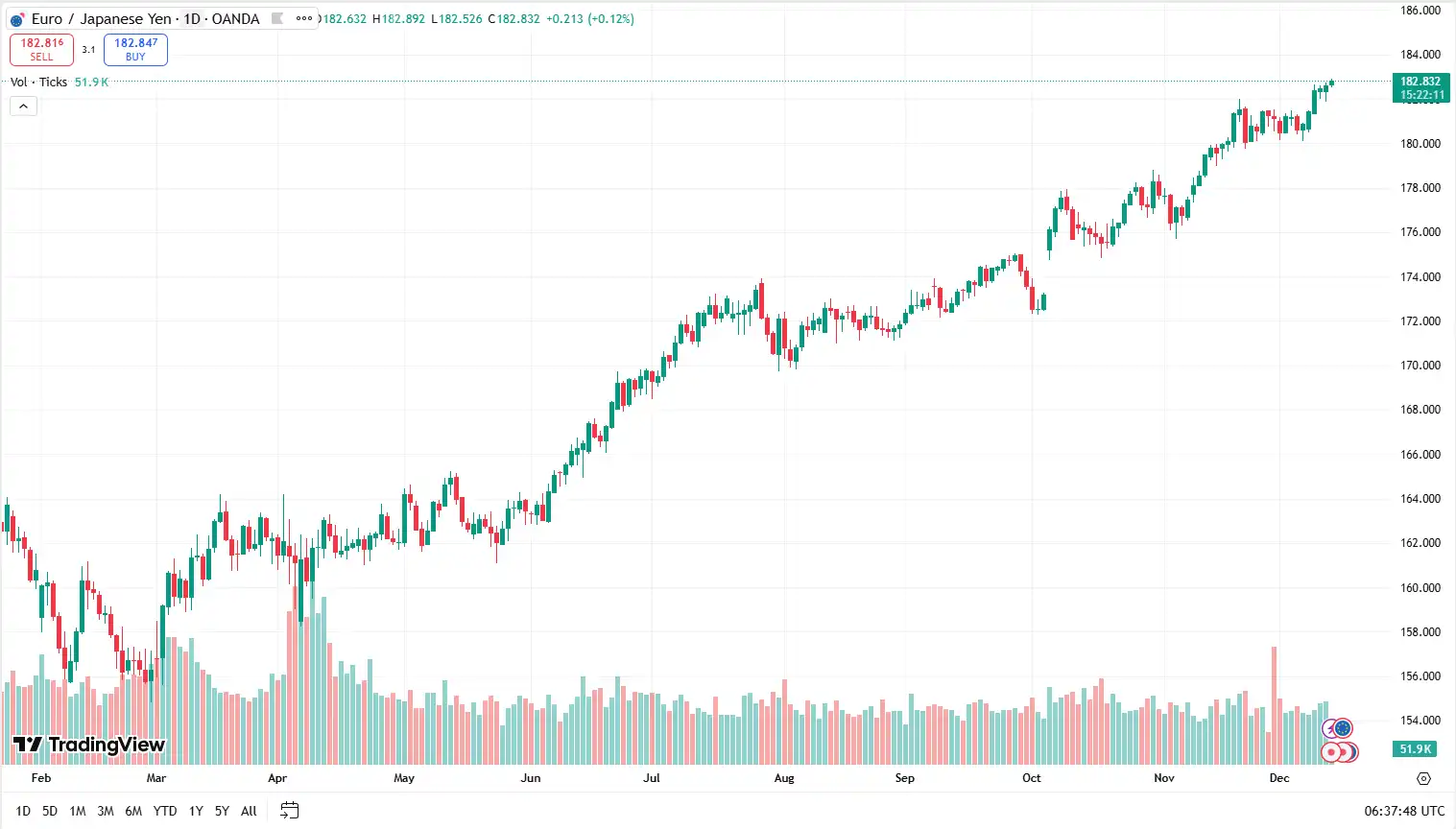
Task: Select the All date range
Action: (248, 811)
